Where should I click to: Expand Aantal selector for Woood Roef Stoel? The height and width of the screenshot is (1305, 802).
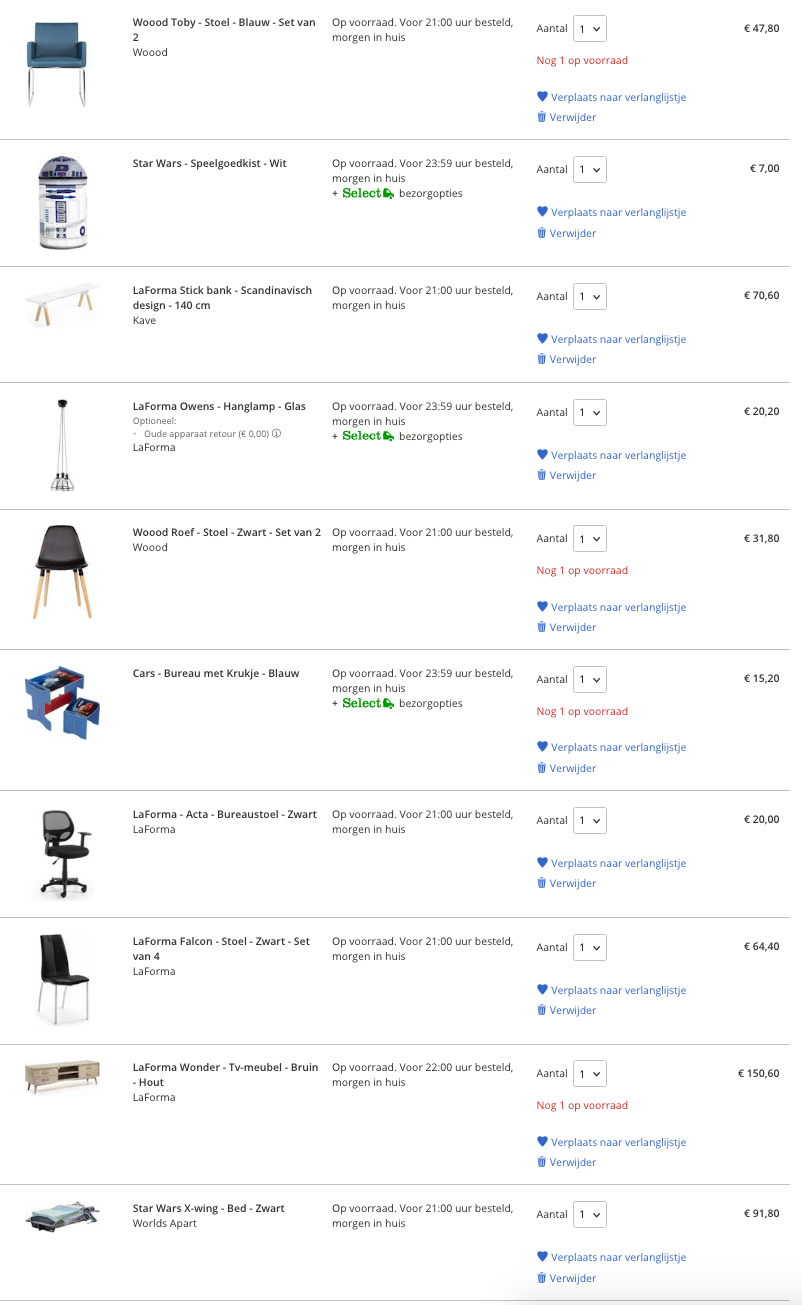pos(590,539)
